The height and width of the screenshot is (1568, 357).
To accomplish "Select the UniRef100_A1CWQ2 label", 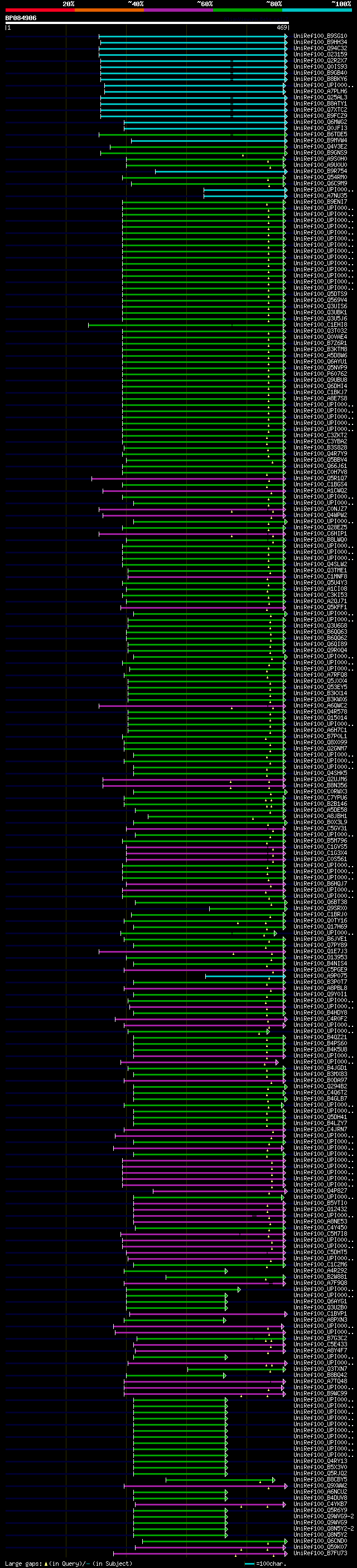I will point(320,491).
